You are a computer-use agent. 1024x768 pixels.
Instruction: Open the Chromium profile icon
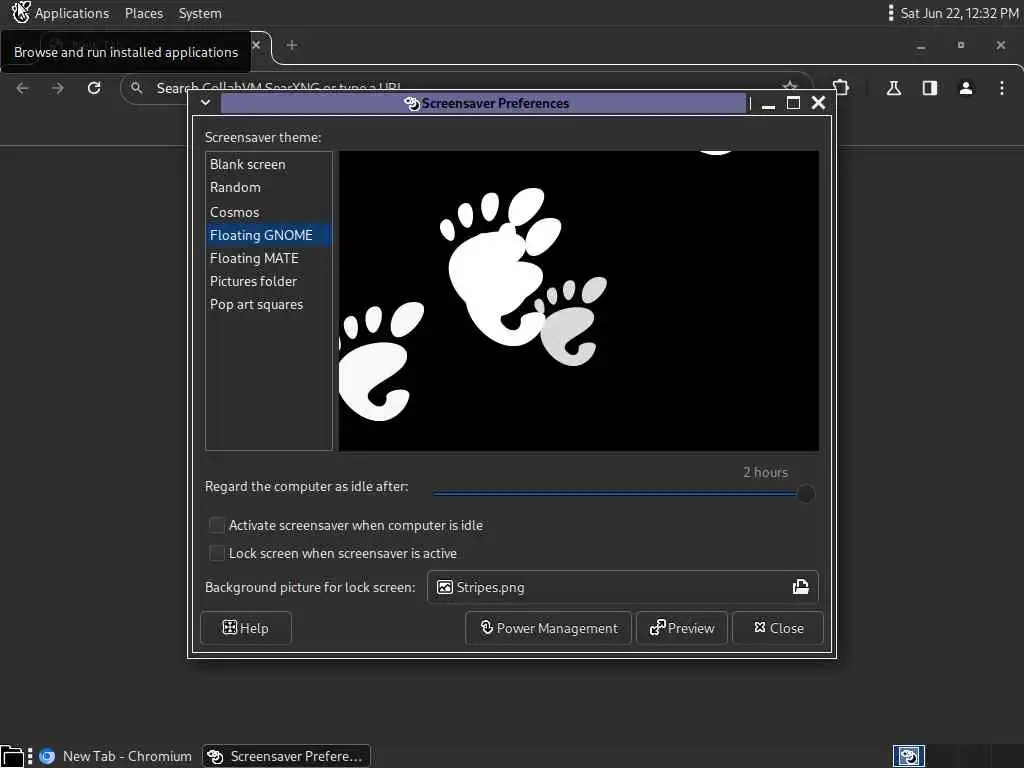click(x=966, y=88)
